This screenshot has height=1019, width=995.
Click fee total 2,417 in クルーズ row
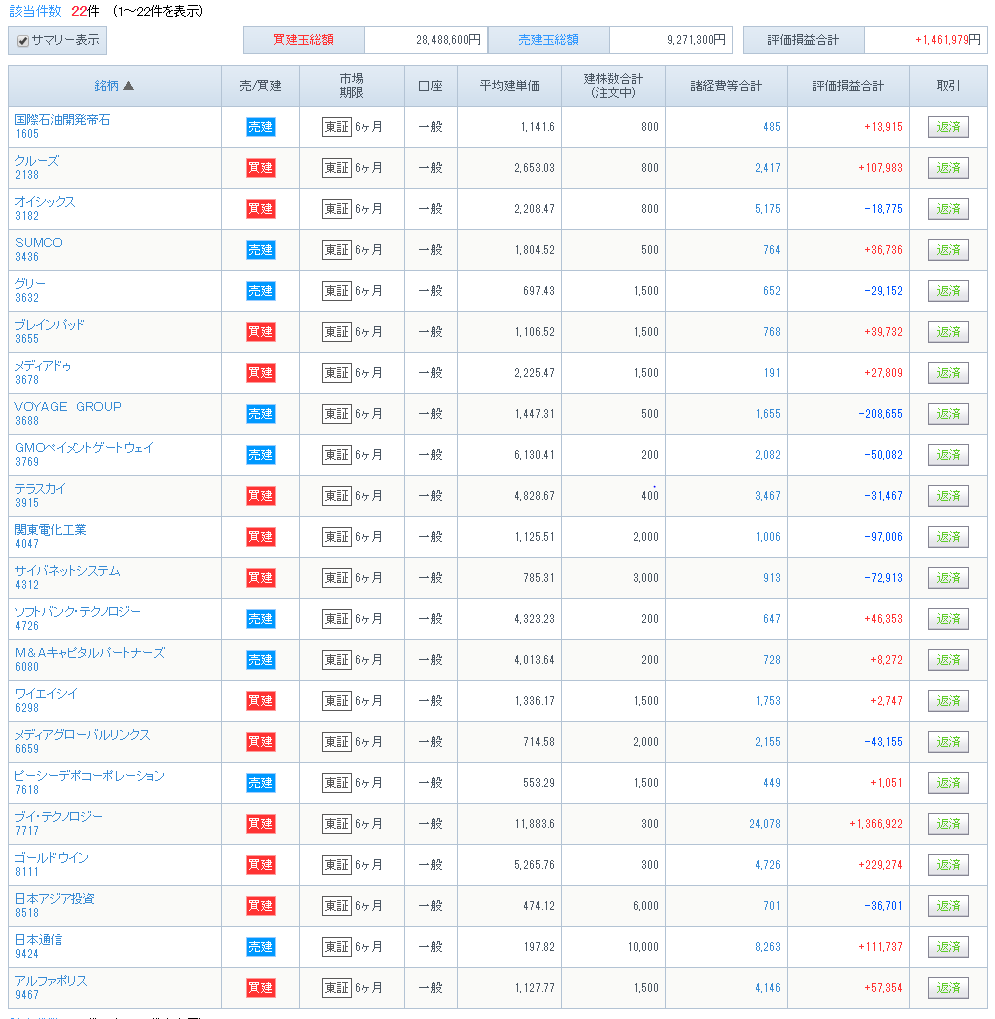pyautogui.click(x=768, y=168)
